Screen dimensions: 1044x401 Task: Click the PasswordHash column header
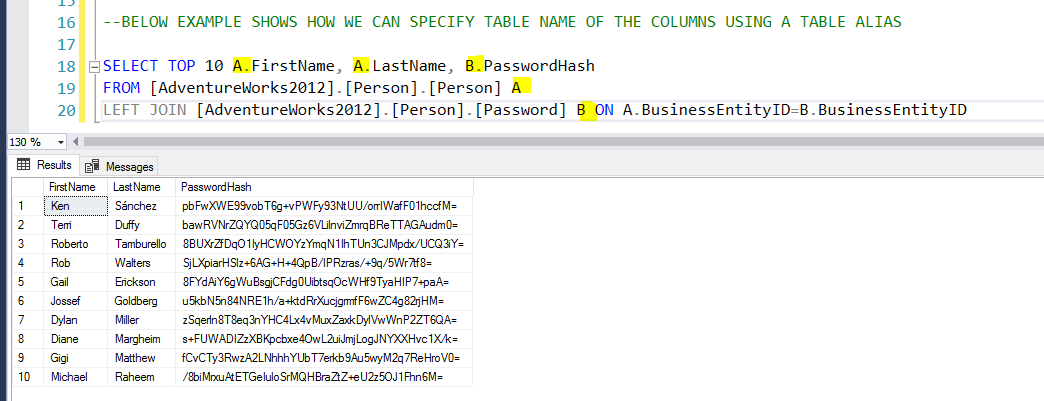tap(324, 187)
